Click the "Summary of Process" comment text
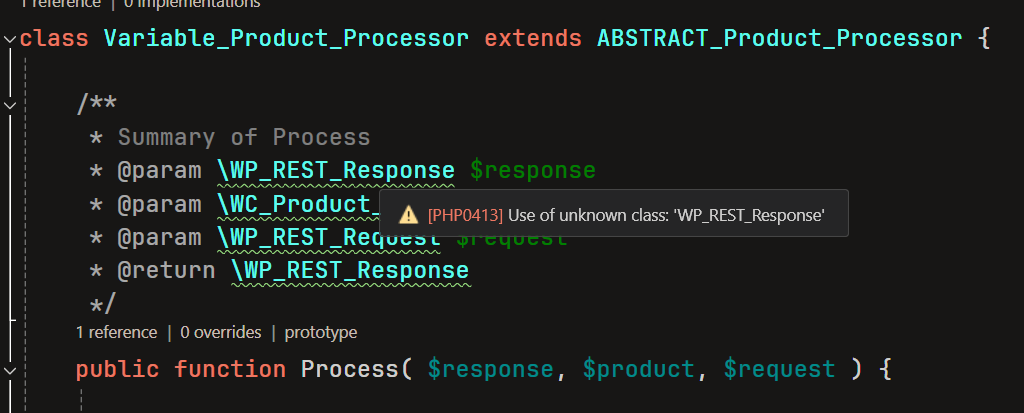1024x413 pixels. point(244,137)
